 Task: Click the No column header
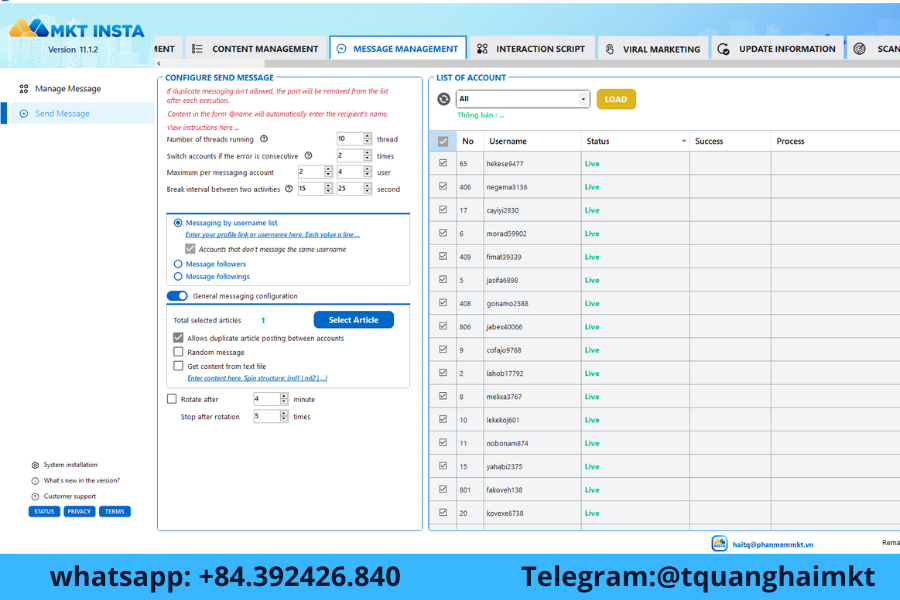[468, 141]
